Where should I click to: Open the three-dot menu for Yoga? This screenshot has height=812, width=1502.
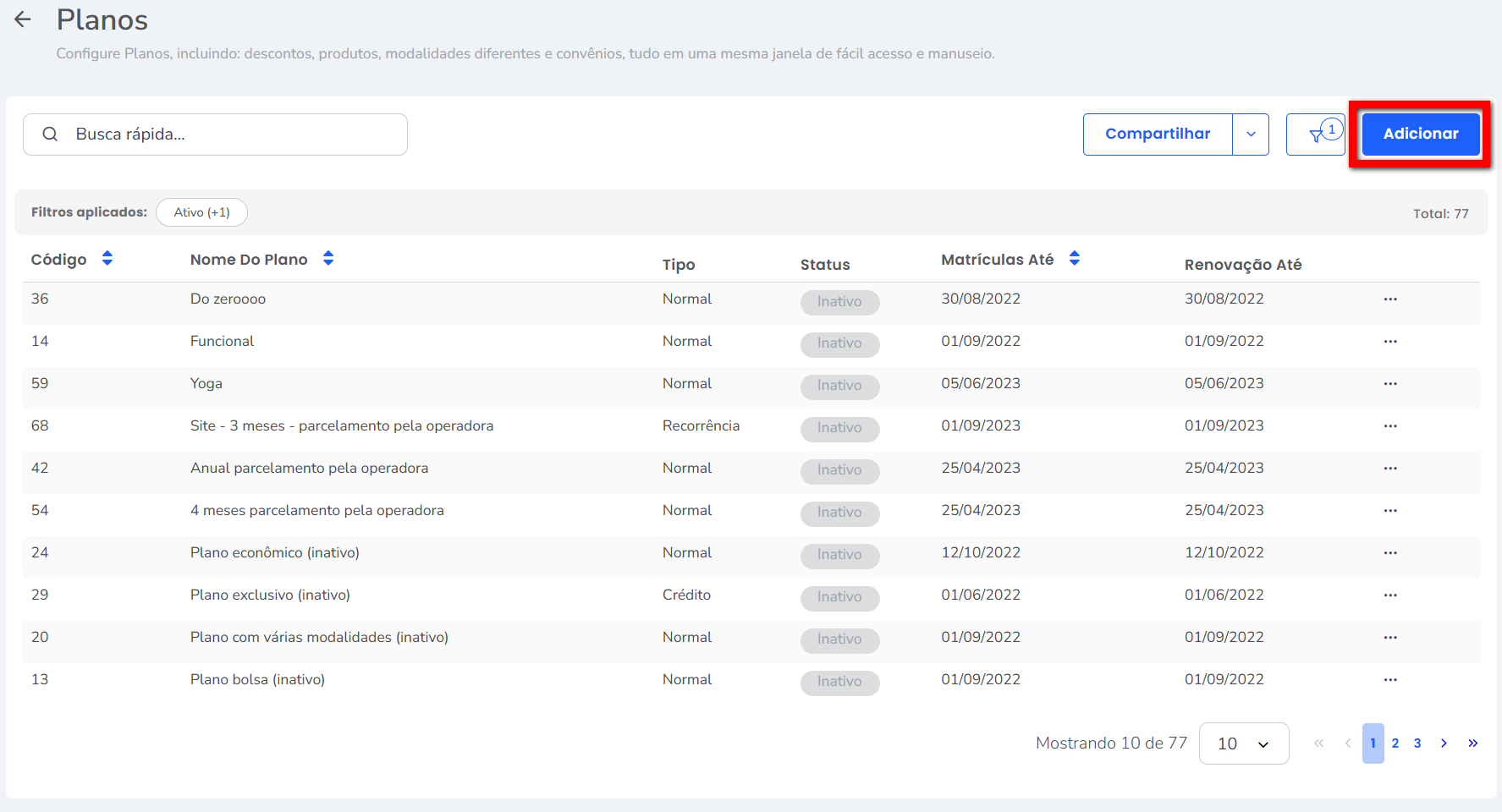(x=1389, y=384)
